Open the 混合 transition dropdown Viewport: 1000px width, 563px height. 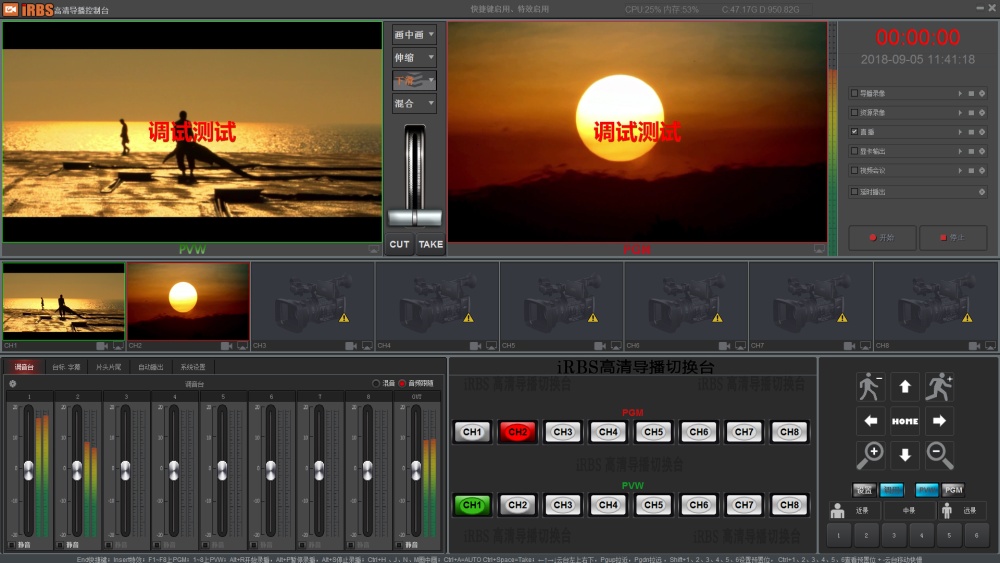(x=414, y=103)
